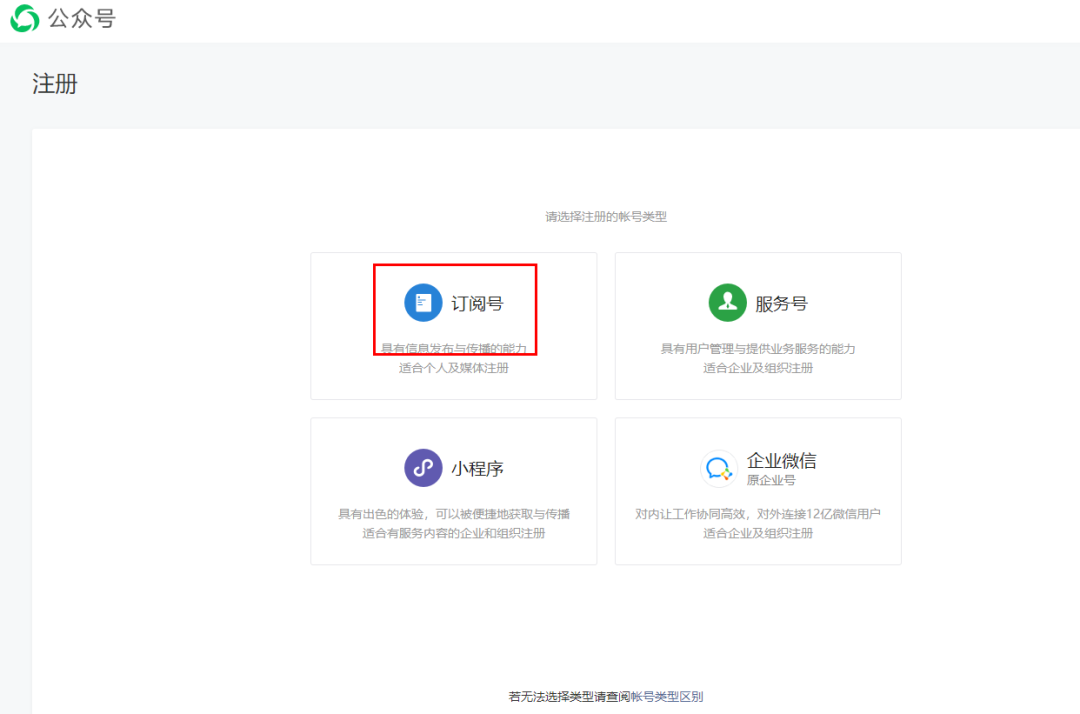This screenshot has width=1080, height=714.
Task: Click the green person icon for 服务号
Action: pyautogui.click(x=727, y=303)
